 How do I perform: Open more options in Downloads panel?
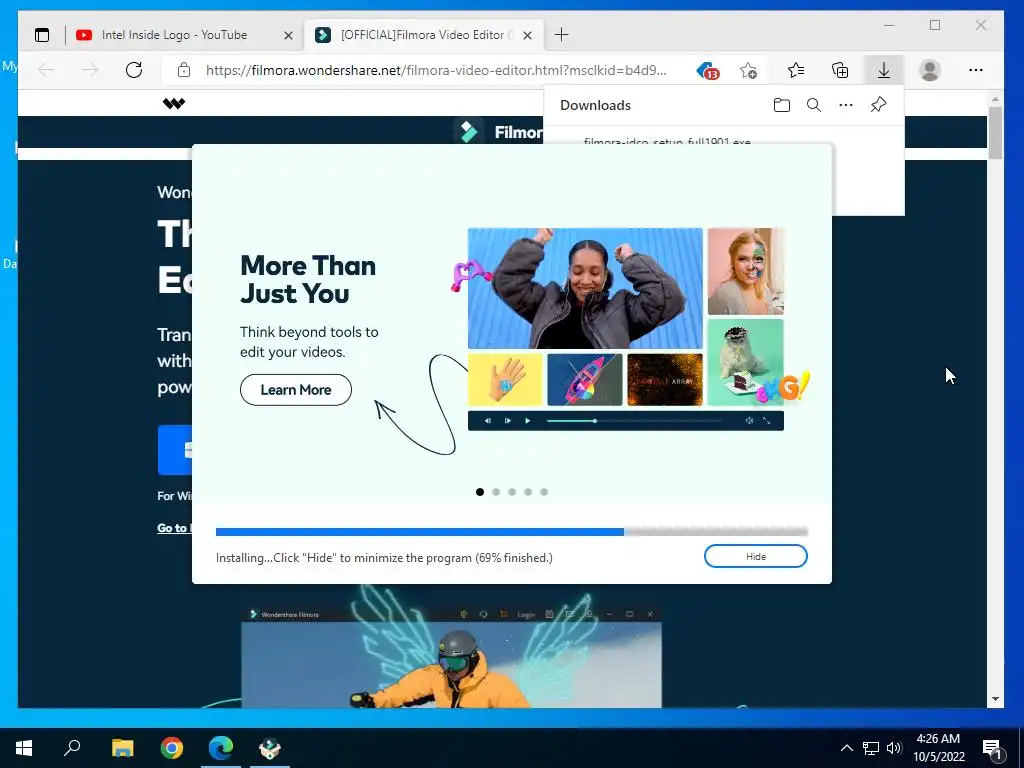[846, 105]
